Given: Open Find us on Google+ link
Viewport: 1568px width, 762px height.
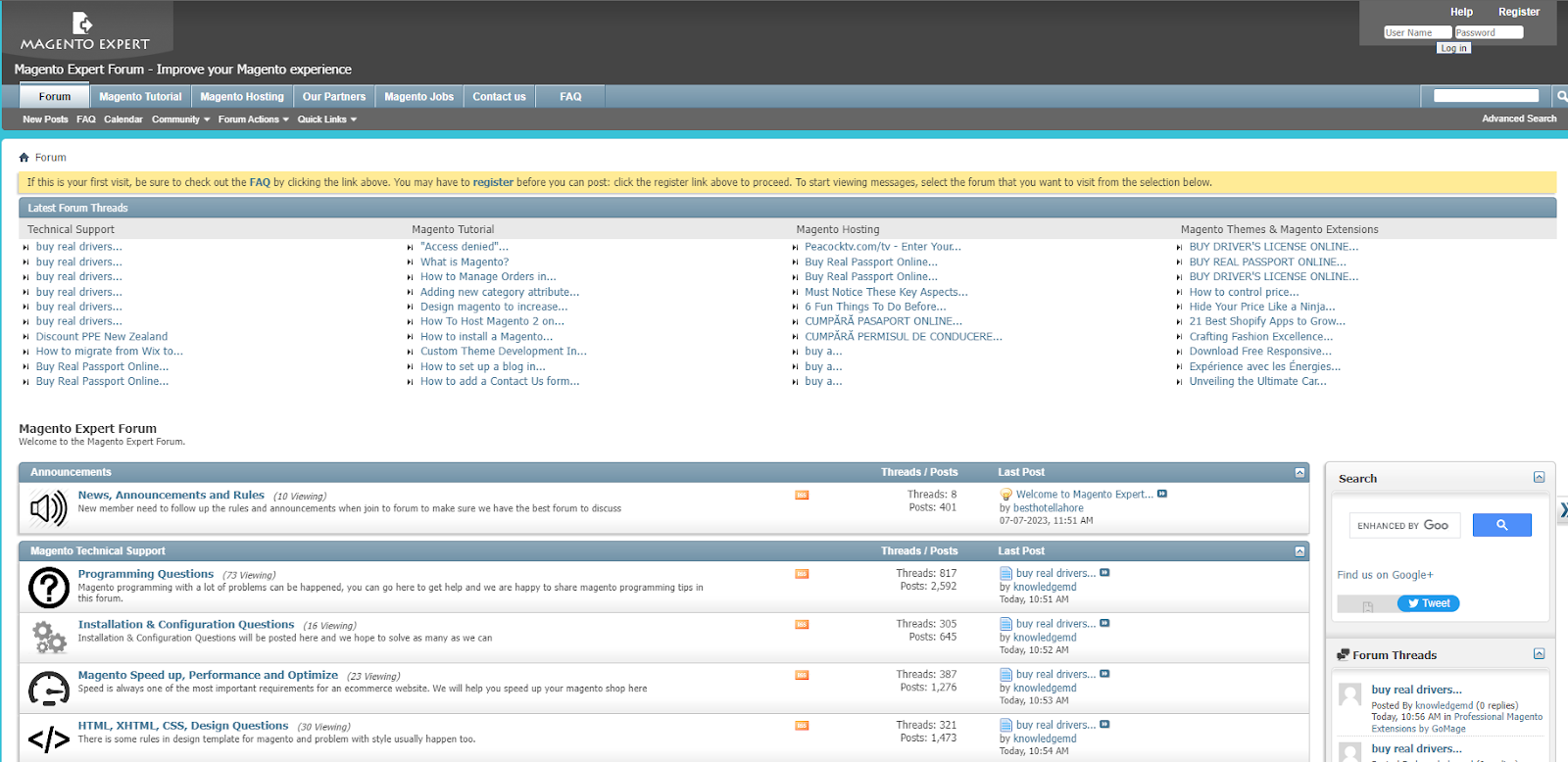Looking at the screenshot, I should [1385, 575].
